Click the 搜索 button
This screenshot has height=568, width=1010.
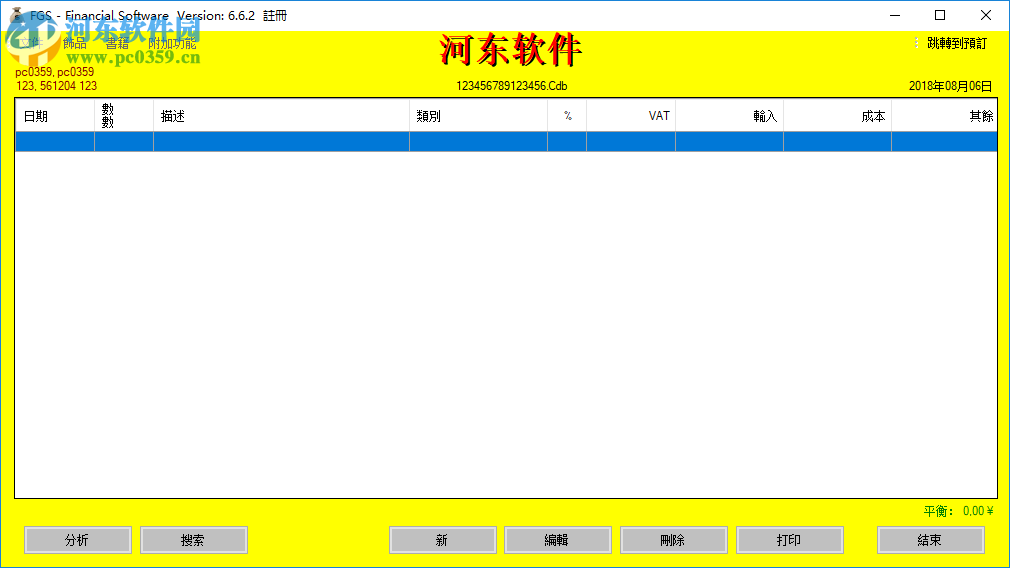[x=193, y=540]
